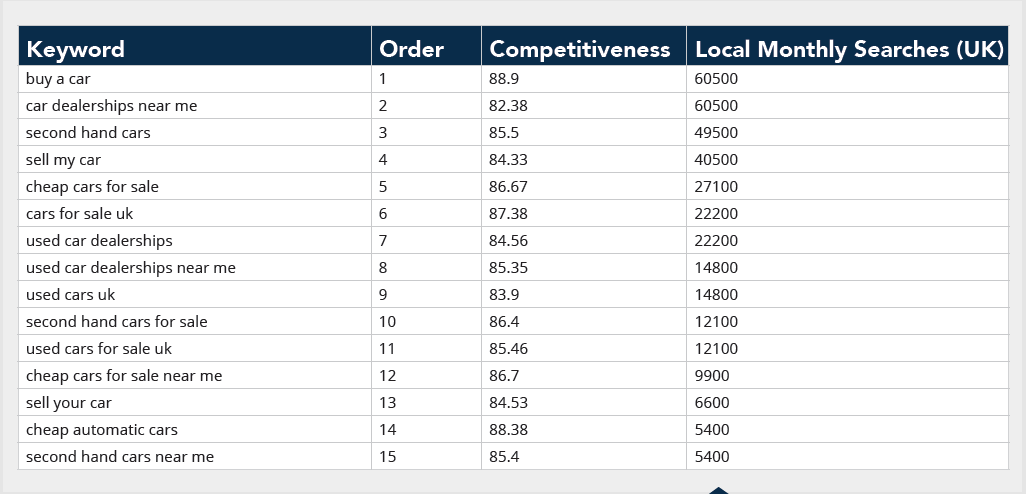This screenshot has width=1026, height=494.
Task: Click the order number 10 cell
Action: tap(427, 322)
